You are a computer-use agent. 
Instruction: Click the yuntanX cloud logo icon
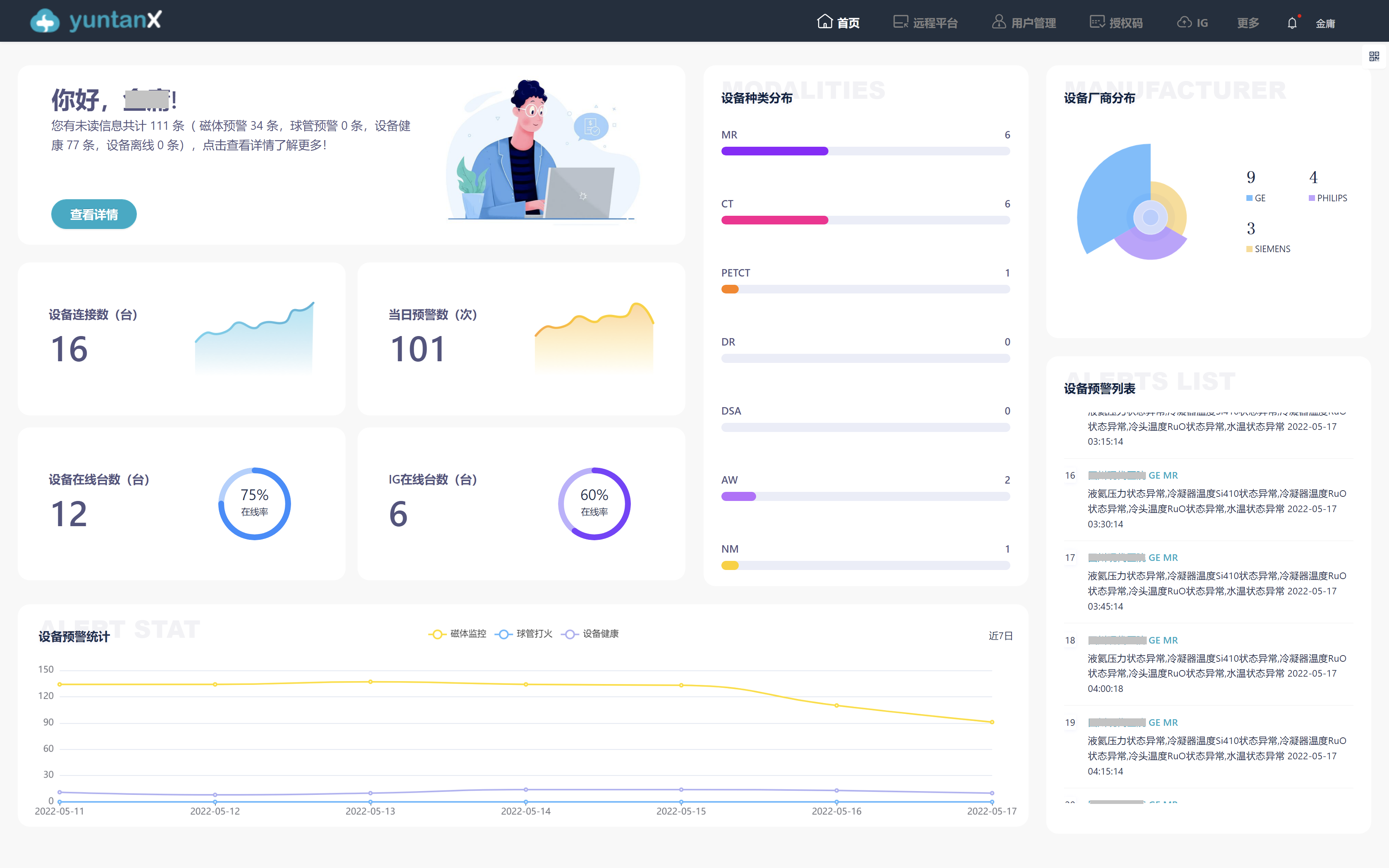[x=45, y=21]
